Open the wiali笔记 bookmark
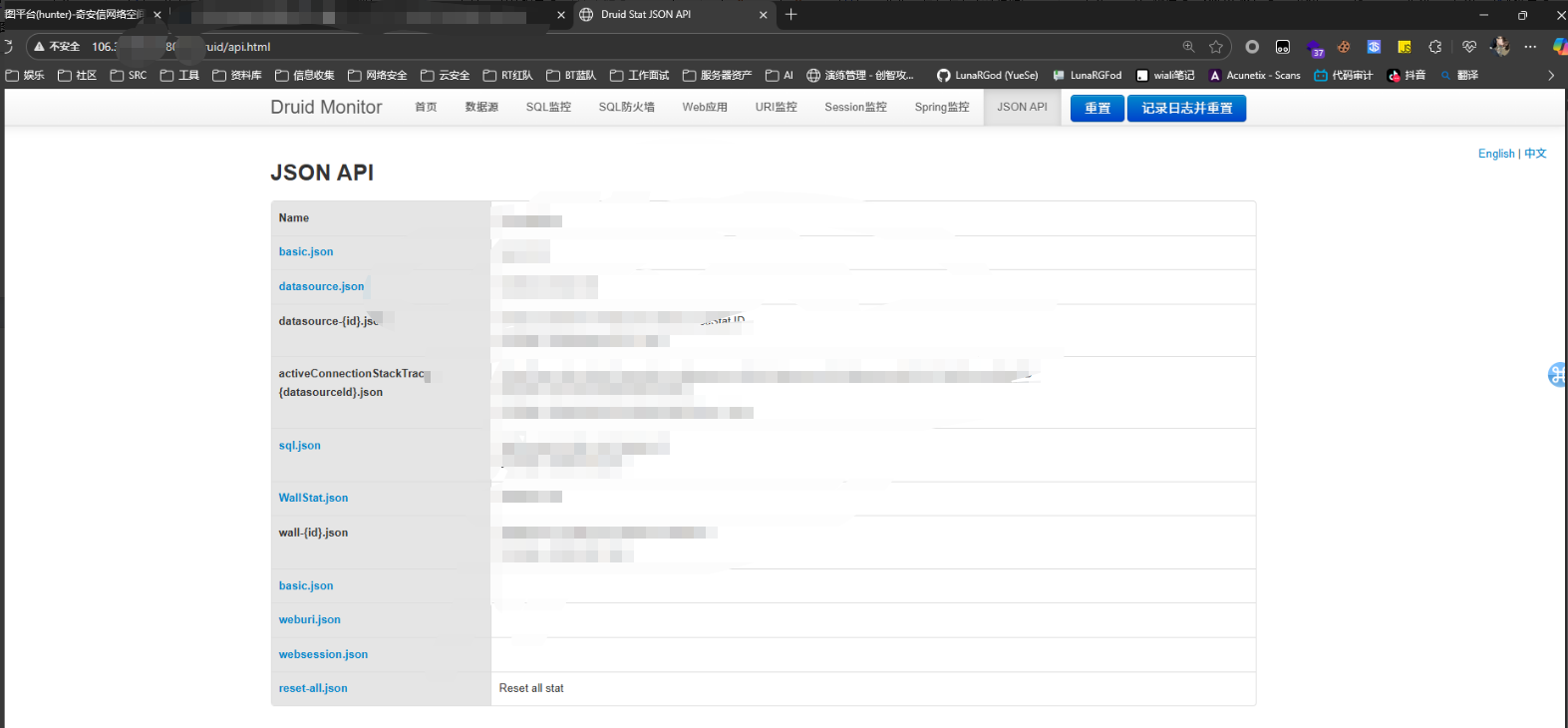The width and height of the screenshot is (1568, 728). tap(1165, 76)
